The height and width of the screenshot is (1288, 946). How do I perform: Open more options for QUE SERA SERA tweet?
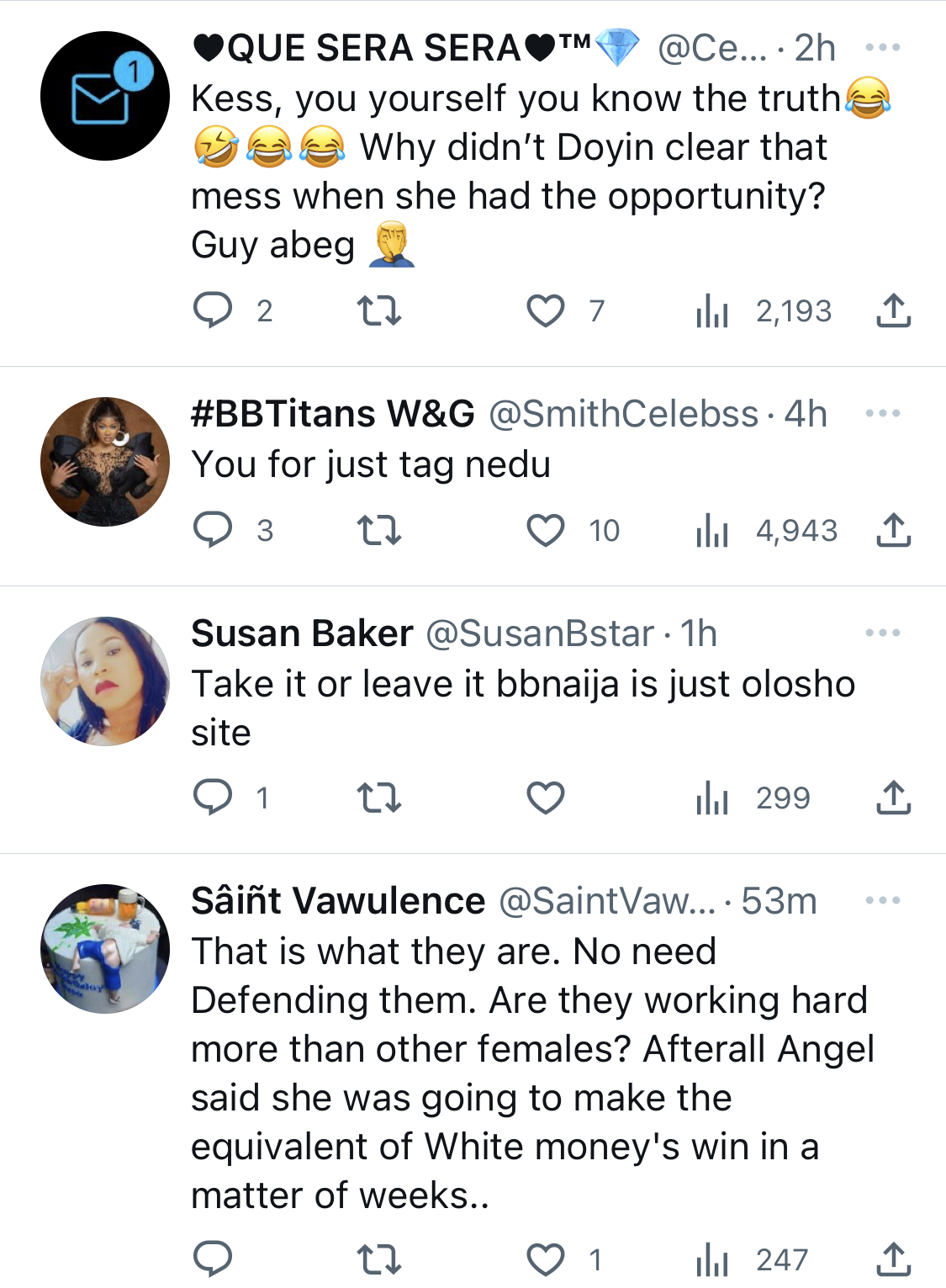[883, 47]
